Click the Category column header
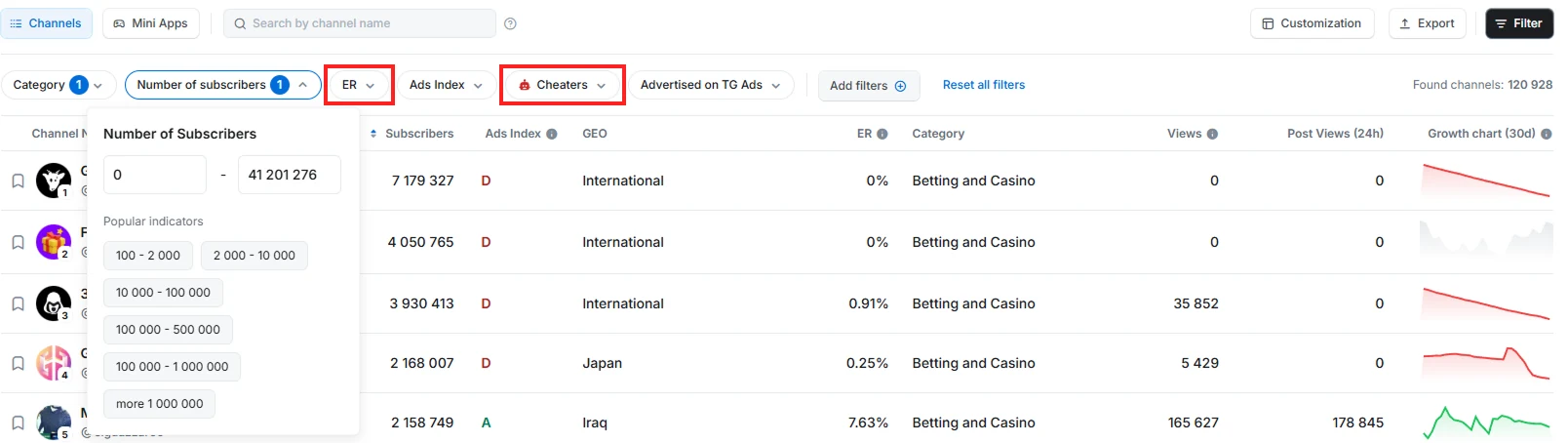Viewport: 1568px width, 443px height. tap(938, 134)
